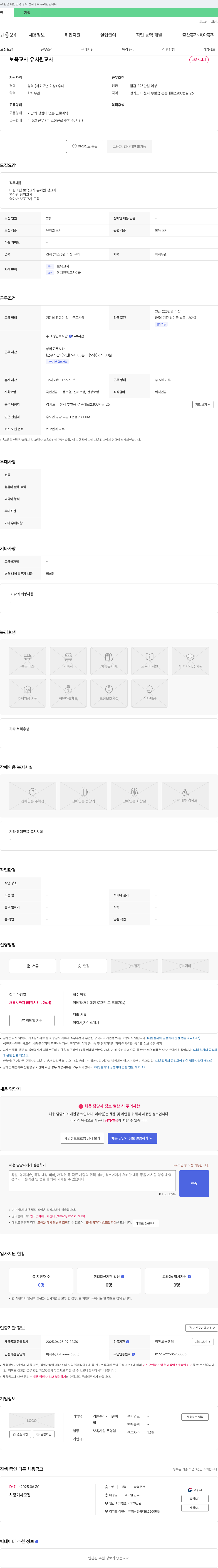Click the 자녀 학자금 지원 icon
Viewport: 218px width, 1568px height.
point(190,661)
